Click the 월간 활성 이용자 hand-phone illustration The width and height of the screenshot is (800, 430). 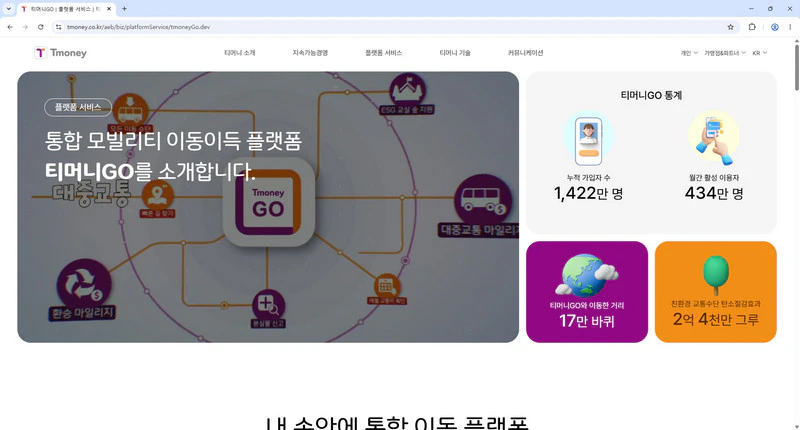click(714, 138)
